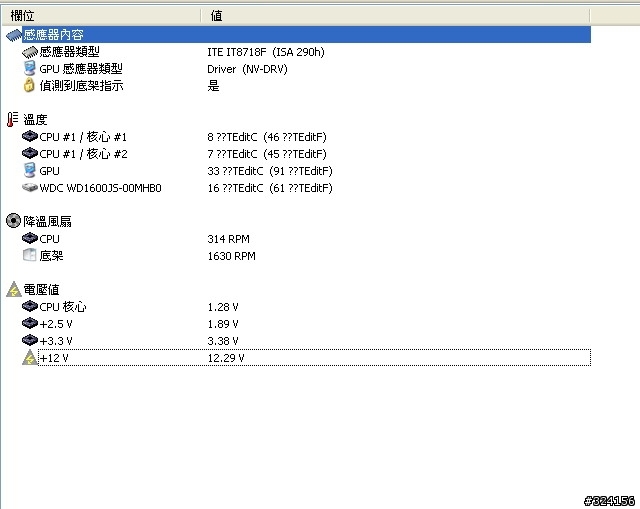Click the GPU 感應器類型 monitor icon
Screen dimensions: 640x509
point(29,69)
